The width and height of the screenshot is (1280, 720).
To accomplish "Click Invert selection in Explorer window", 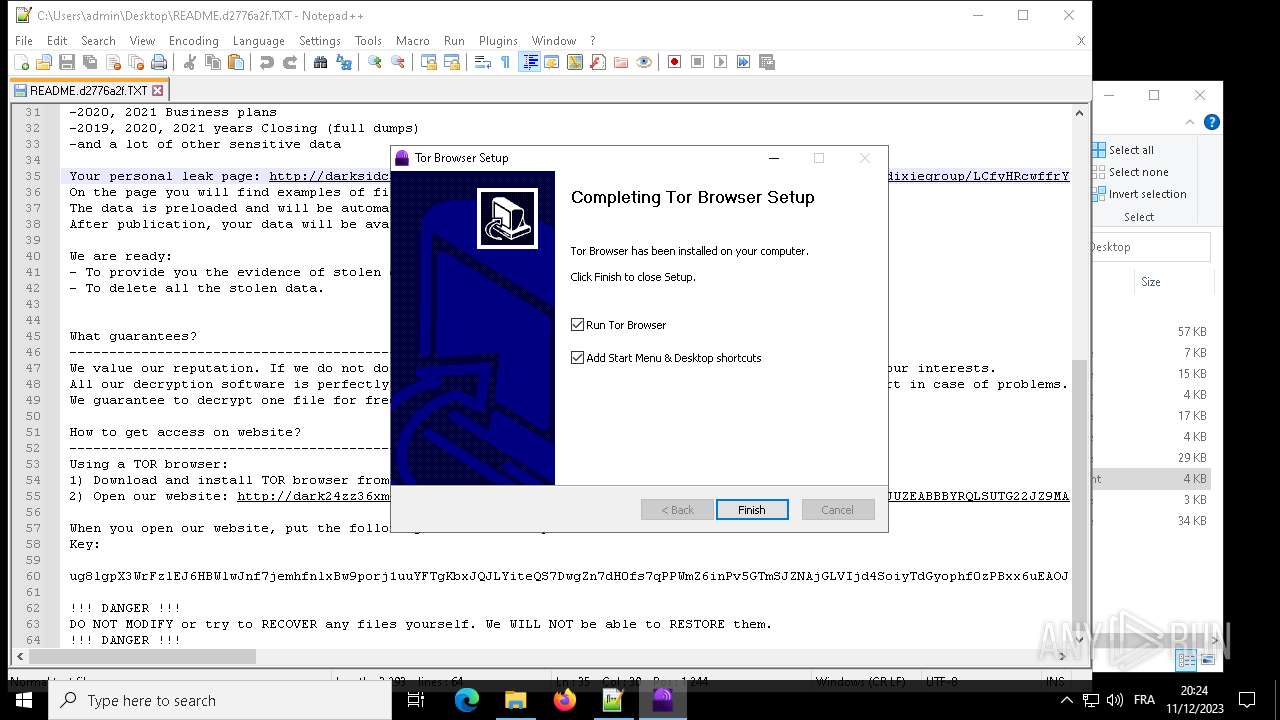I will (1139, 194).
